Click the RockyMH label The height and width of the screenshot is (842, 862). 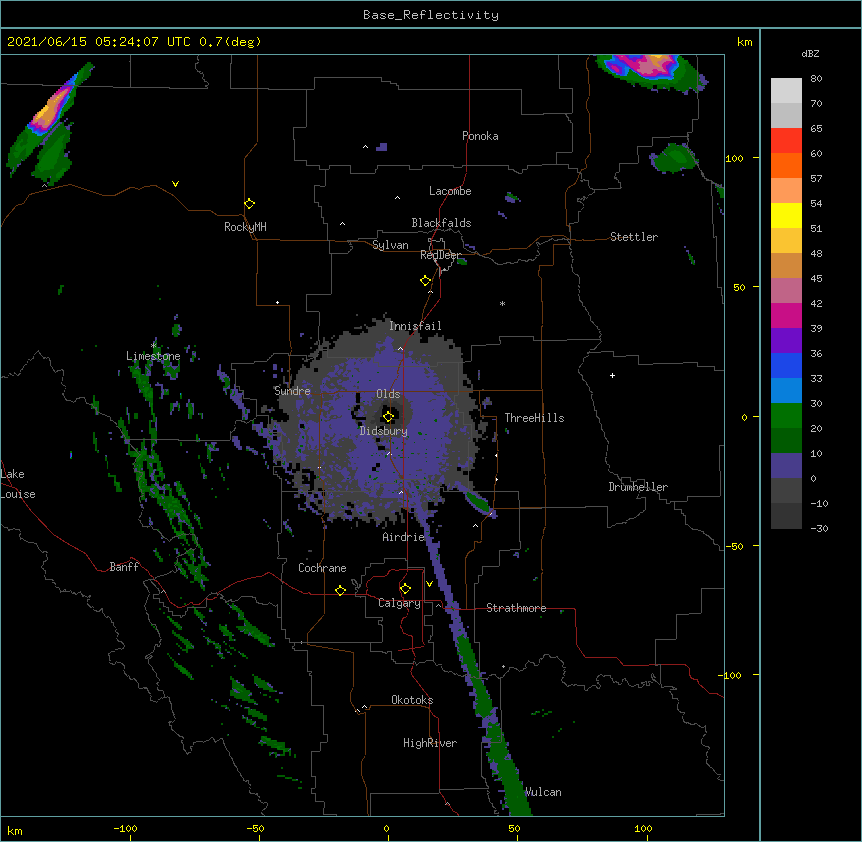click(245, 226)
